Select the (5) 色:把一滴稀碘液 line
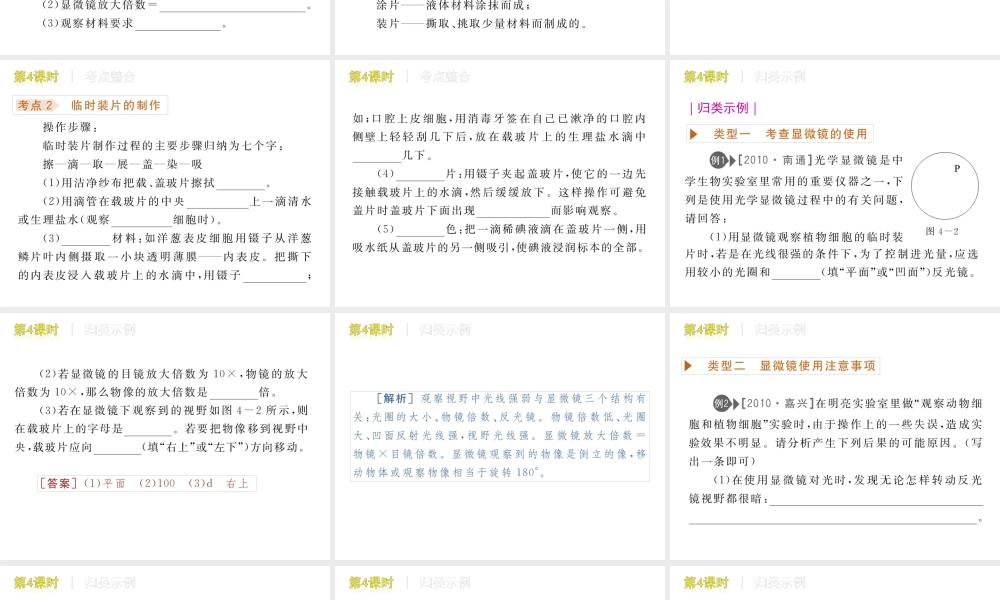The height and width of the screenshot is (600, 1000). [511, 230]
